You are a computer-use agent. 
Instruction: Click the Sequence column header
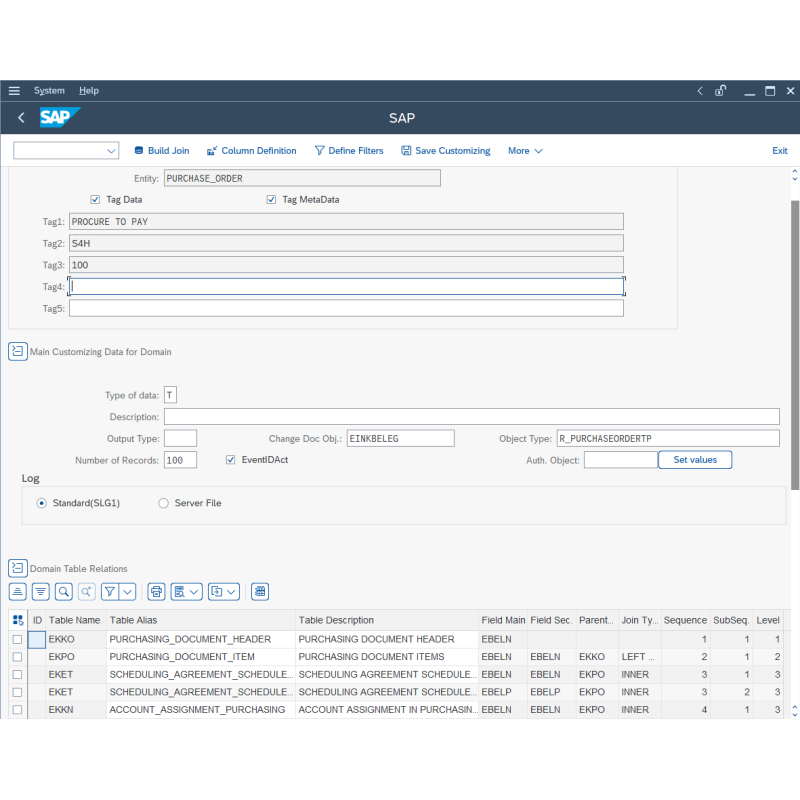click(x=685, y=620)
